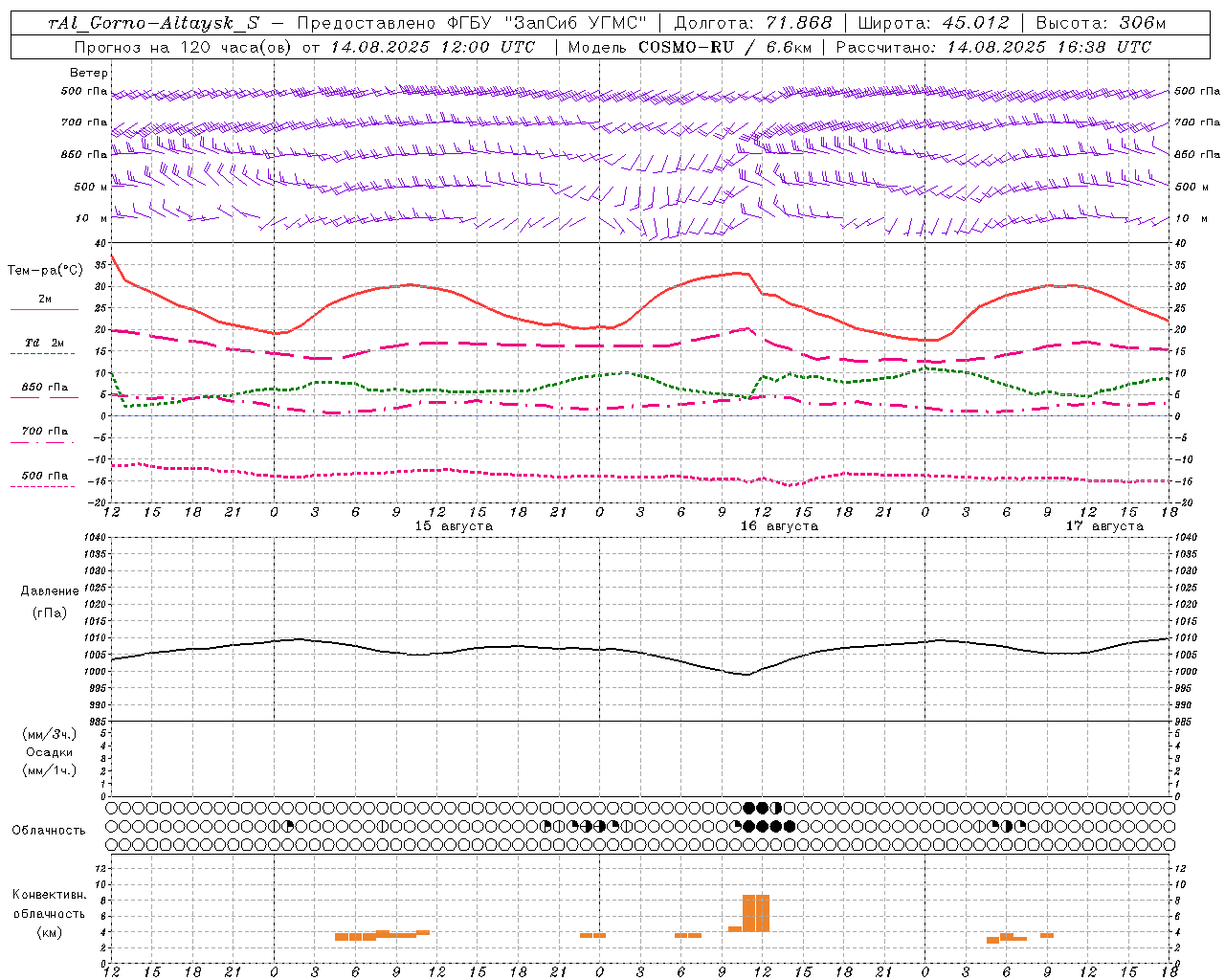1225x980 pixels.
Task: Click the Тем-ра(°C) axis title
Action: click(x=45, y=271)
